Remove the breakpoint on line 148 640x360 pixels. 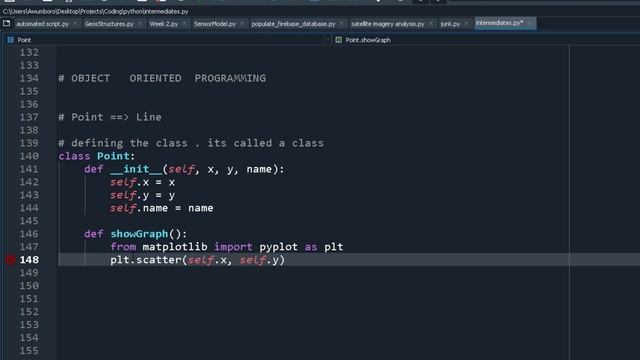pyautogui.click(x=11, y=260)
